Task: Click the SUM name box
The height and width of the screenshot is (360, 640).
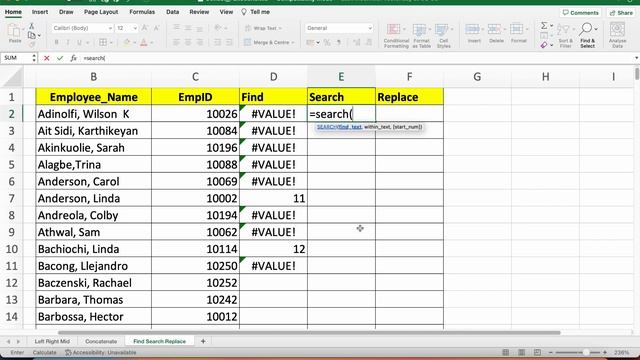Action: click(x=16, y=58)
